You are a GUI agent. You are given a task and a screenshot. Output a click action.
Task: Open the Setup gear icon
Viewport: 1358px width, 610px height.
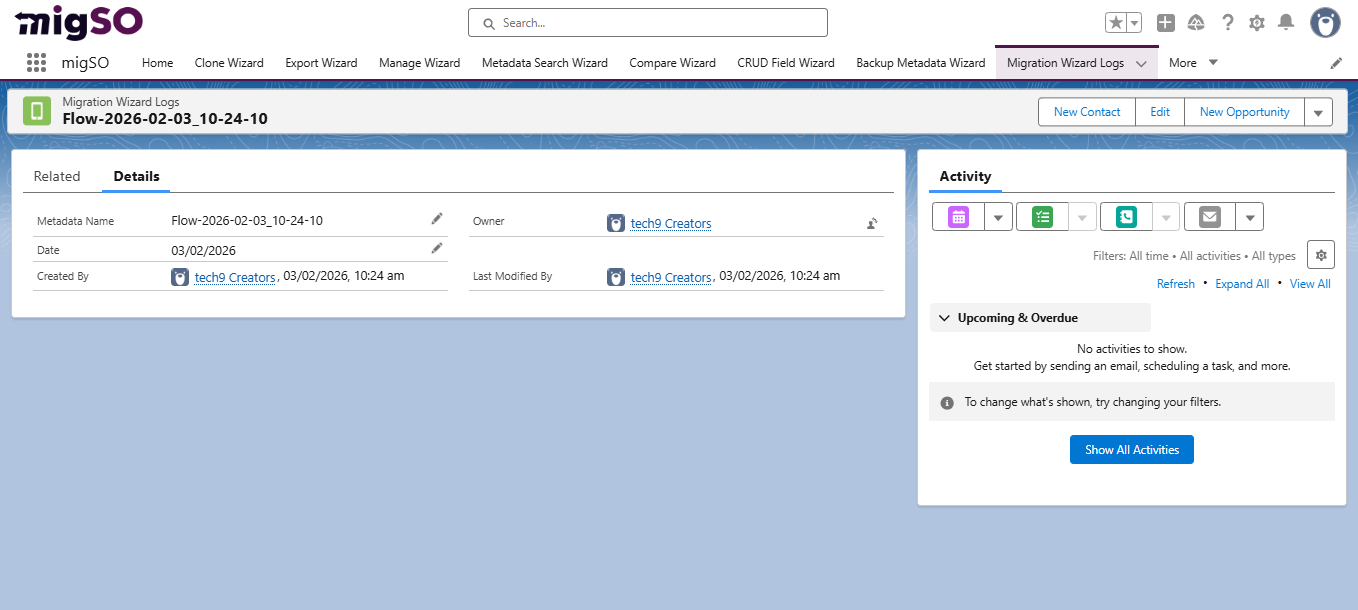pyautogui.click(x=1257, y=22)
